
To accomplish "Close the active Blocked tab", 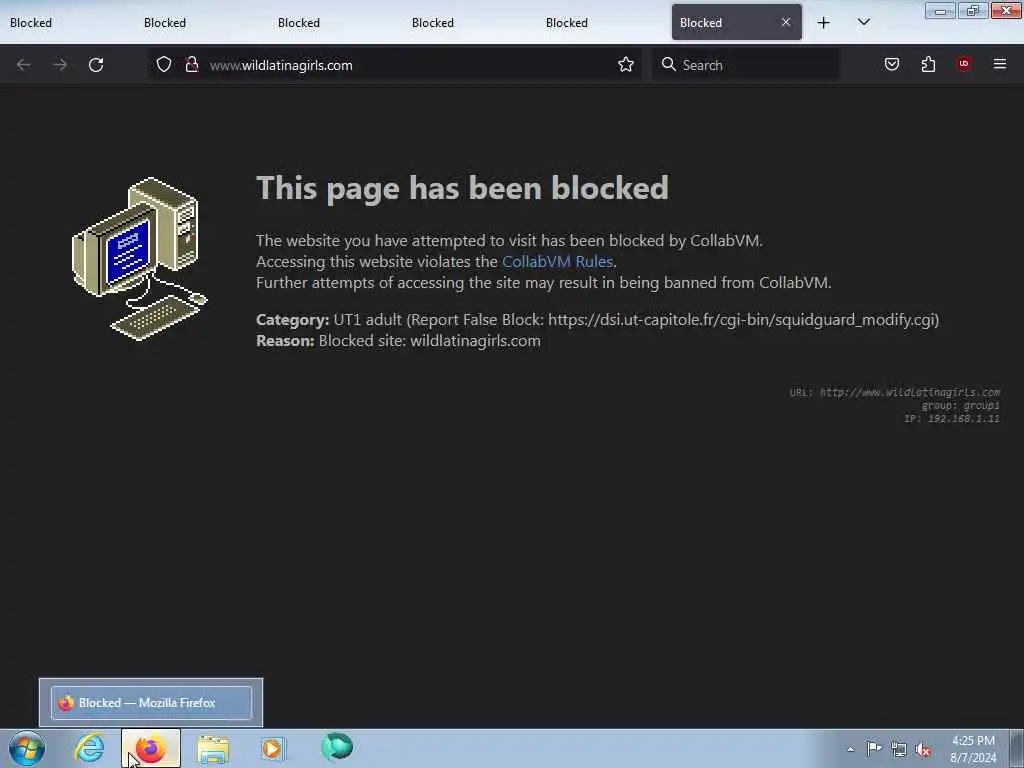I will click(786, 22).
